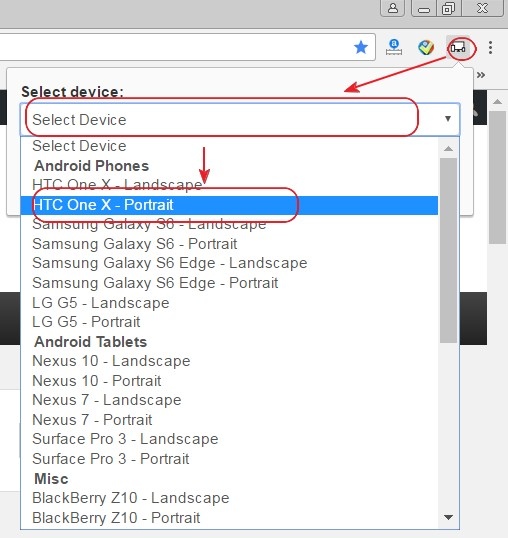Open the responsive device tester extension icon
Image resolution: width=508 pixels, height=538 pixels.
tap(458, 47)
